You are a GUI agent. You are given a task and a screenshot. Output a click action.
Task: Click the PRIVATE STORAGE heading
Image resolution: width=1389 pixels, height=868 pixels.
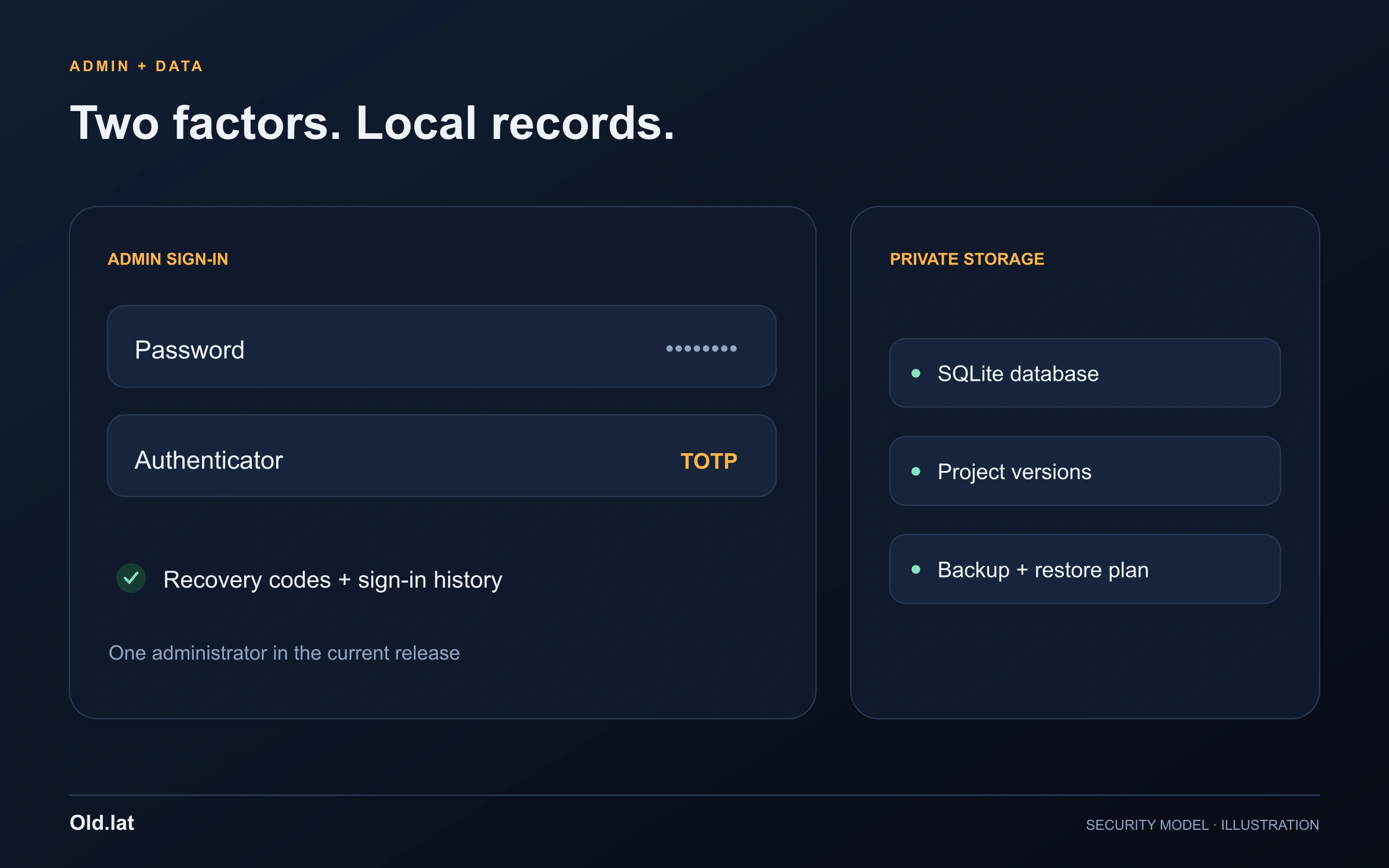pos(967,259)
